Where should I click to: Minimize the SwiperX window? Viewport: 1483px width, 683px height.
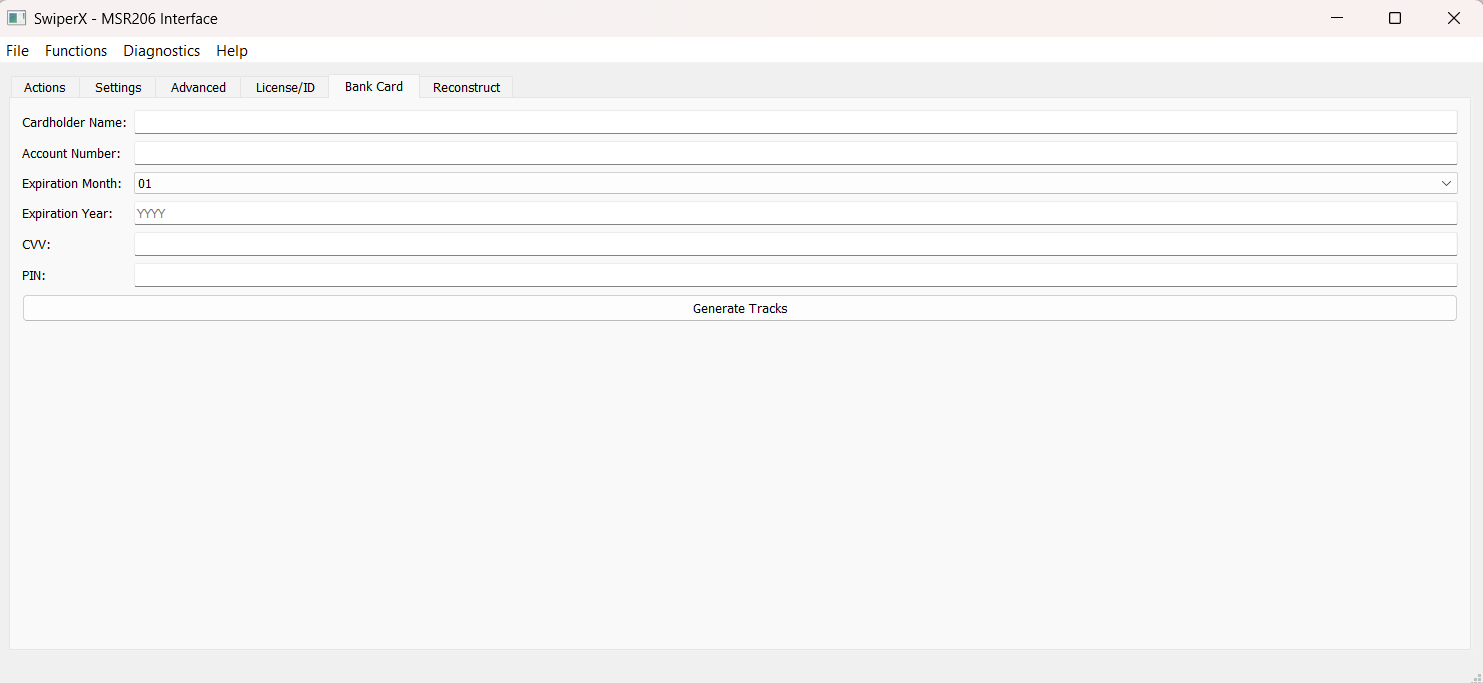click(x=1336, y=18)
